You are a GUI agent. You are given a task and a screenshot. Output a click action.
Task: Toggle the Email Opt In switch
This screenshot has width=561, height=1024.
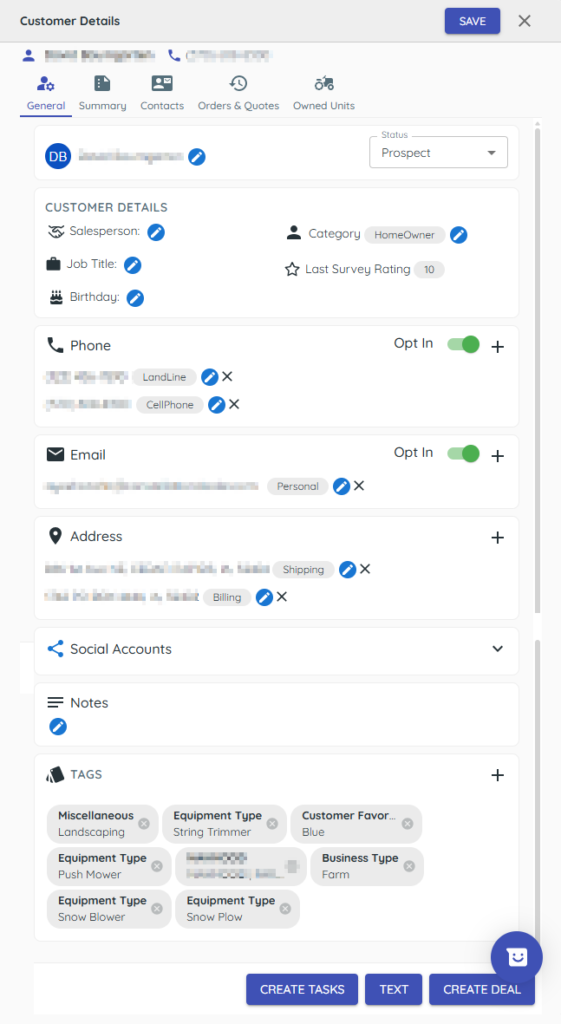tap(464, 453)
